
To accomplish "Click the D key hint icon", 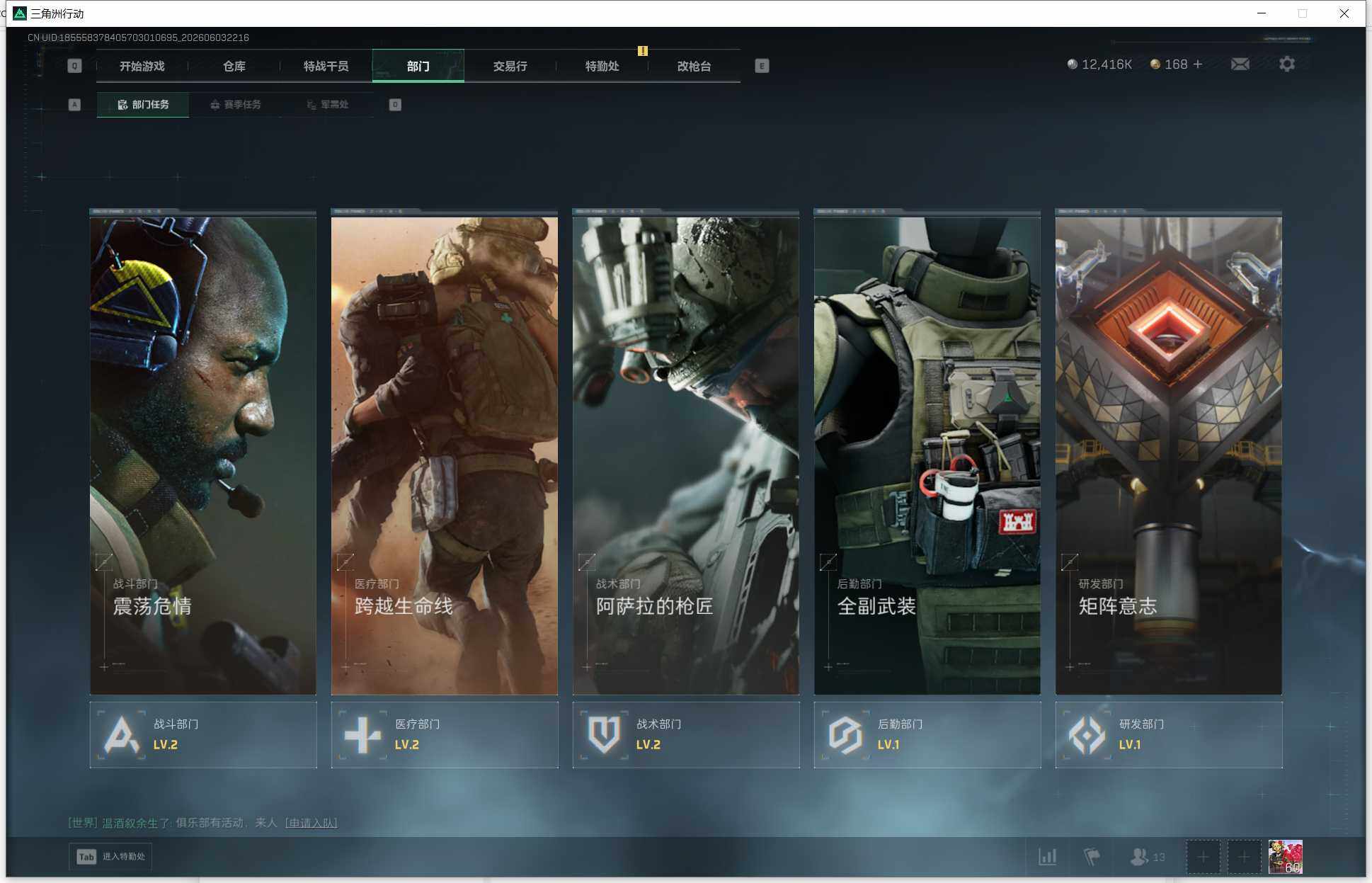I will 395,105.
